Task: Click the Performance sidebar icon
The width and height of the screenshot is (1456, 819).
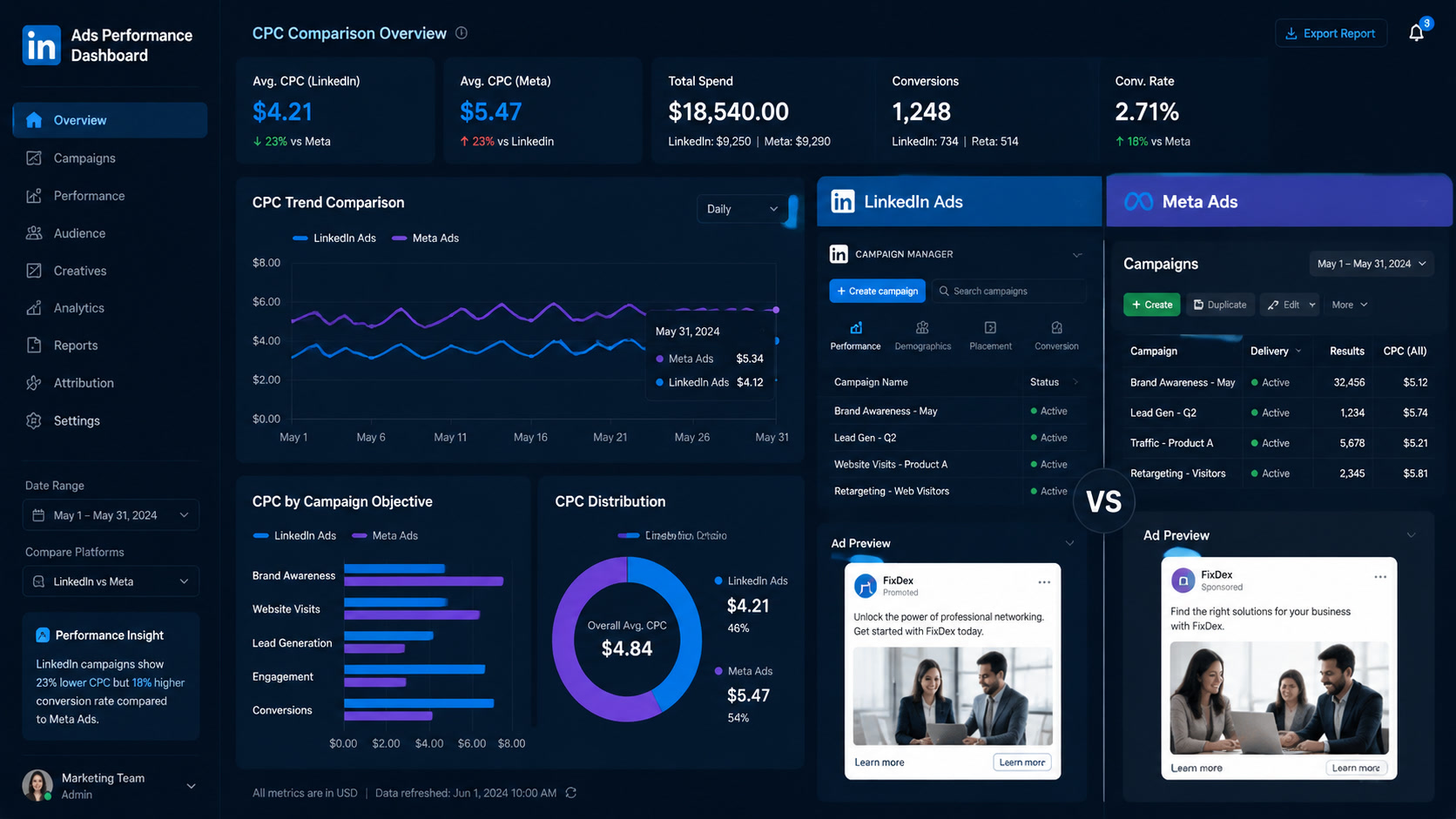Action: (34, 195)
